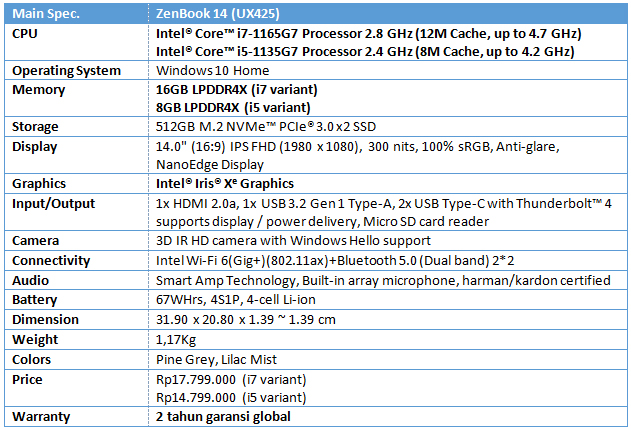Select the 'Input/Output' row label

[x=54, y=204]
